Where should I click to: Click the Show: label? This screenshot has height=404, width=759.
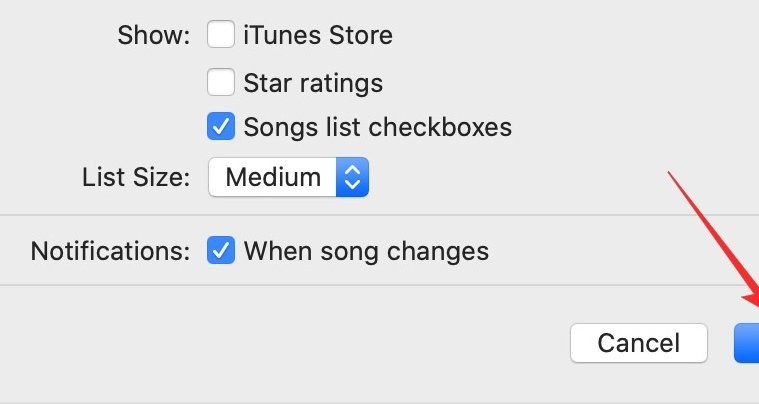pyautogui.click(x=153, y=36)
